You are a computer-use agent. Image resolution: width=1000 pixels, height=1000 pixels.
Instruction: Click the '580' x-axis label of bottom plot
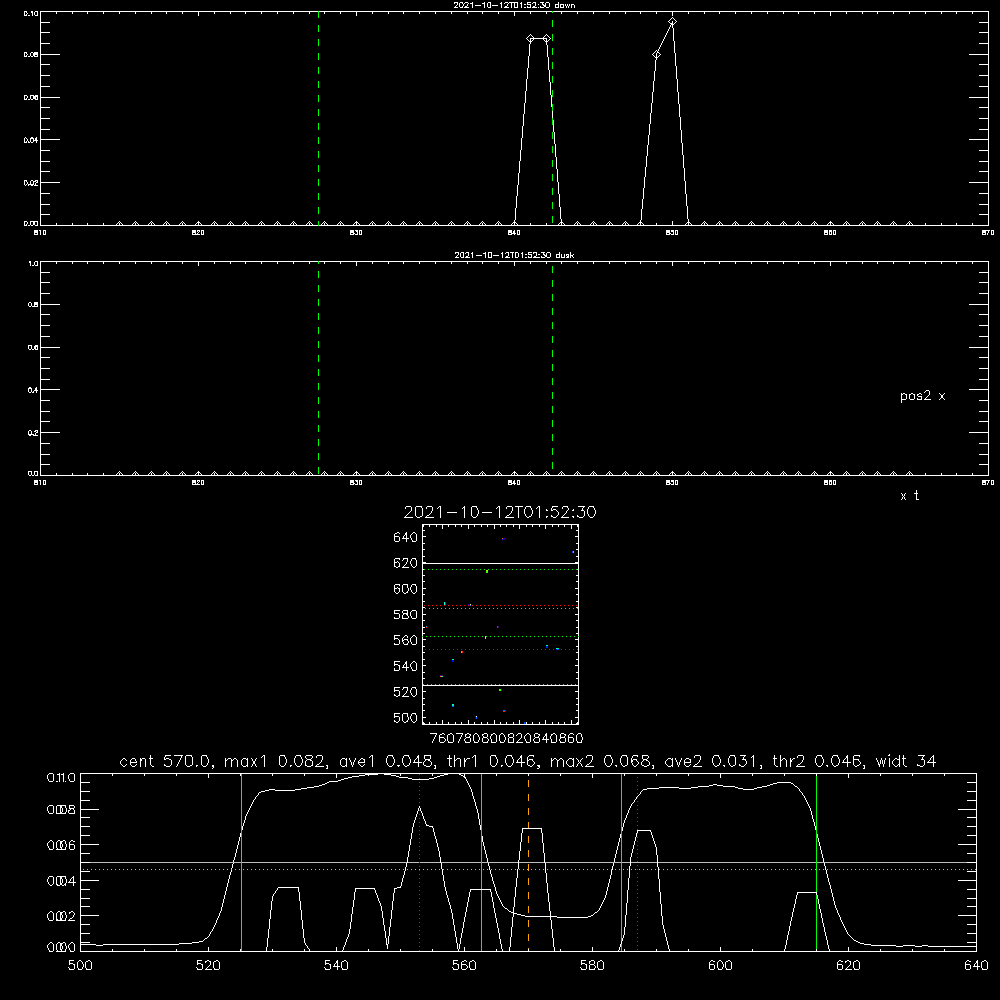pyautogui.click(x=592, y=966)
